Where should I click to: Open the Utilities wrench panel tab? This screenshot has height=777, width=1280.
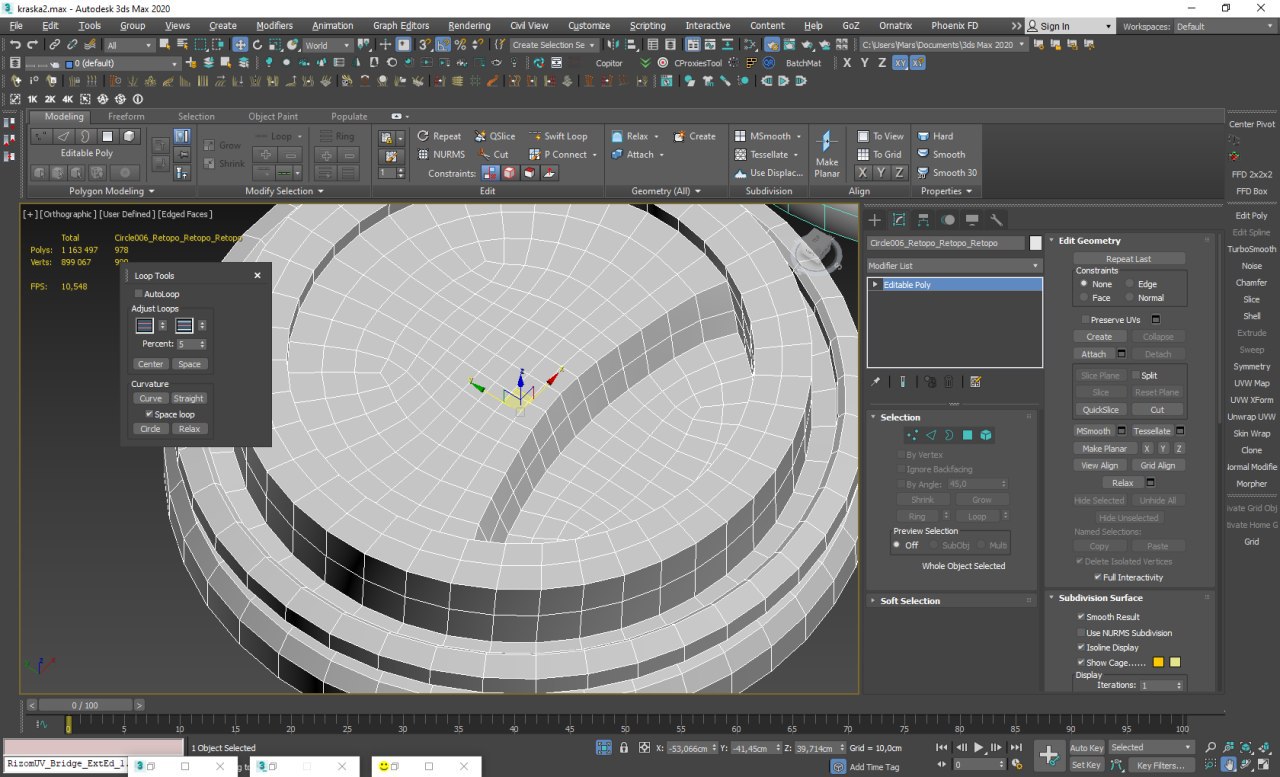coord(996,220)
